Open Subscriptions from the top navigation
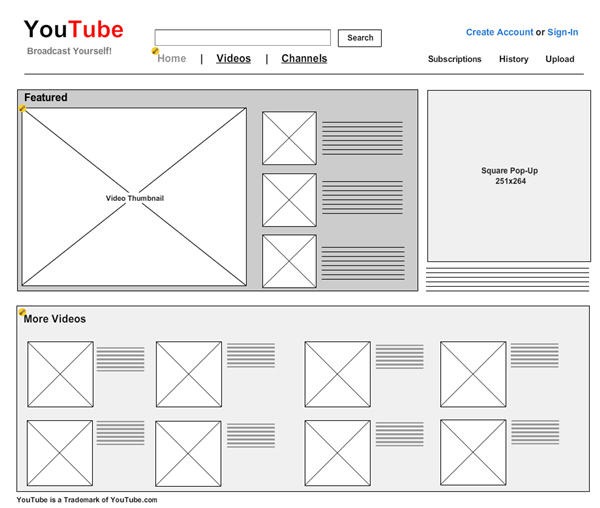Image resolution: width=600 pixels, height=508 pixels. point(454,59)
